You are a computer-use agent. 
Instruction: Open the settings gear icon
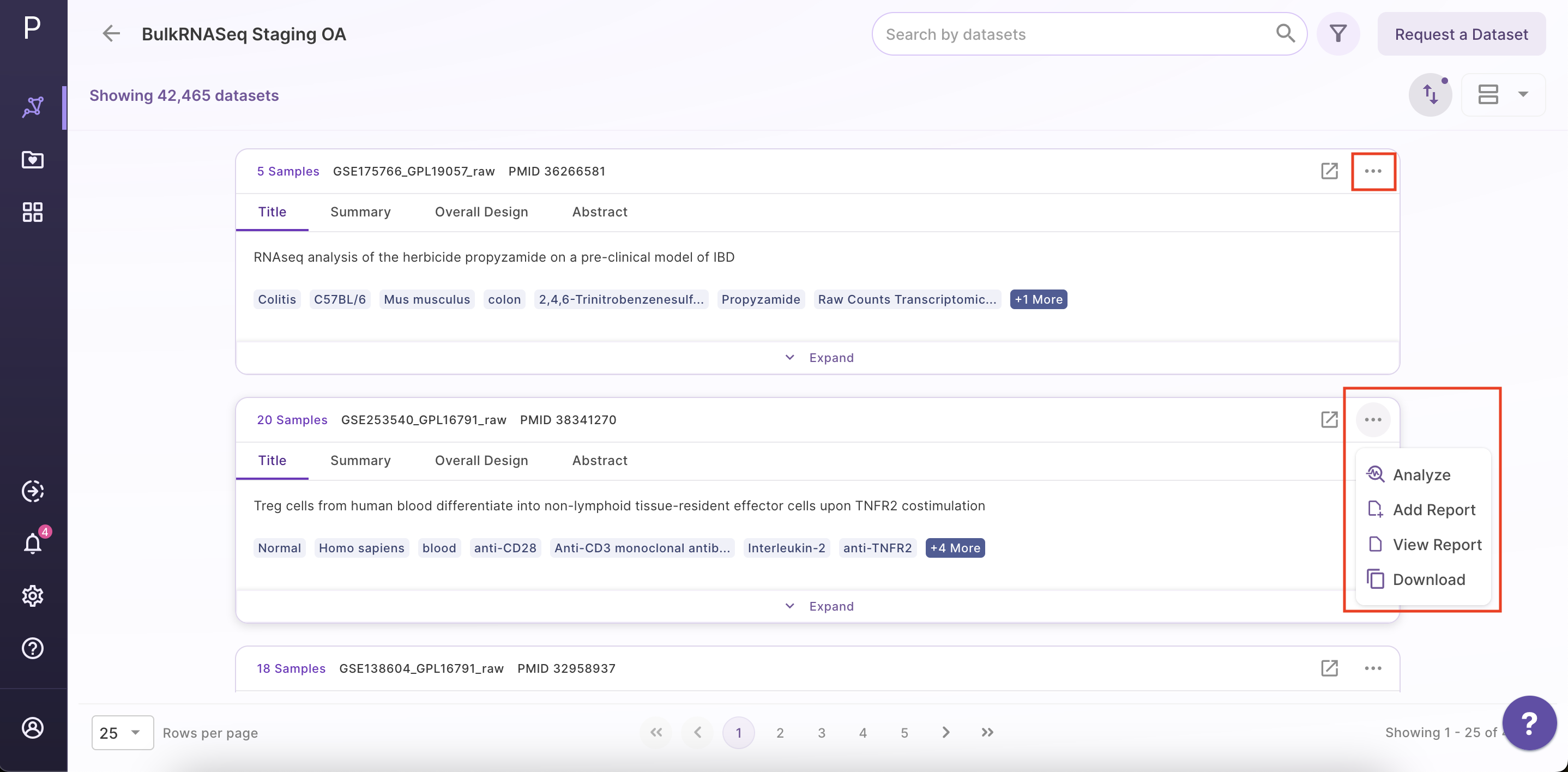(33, 595)
